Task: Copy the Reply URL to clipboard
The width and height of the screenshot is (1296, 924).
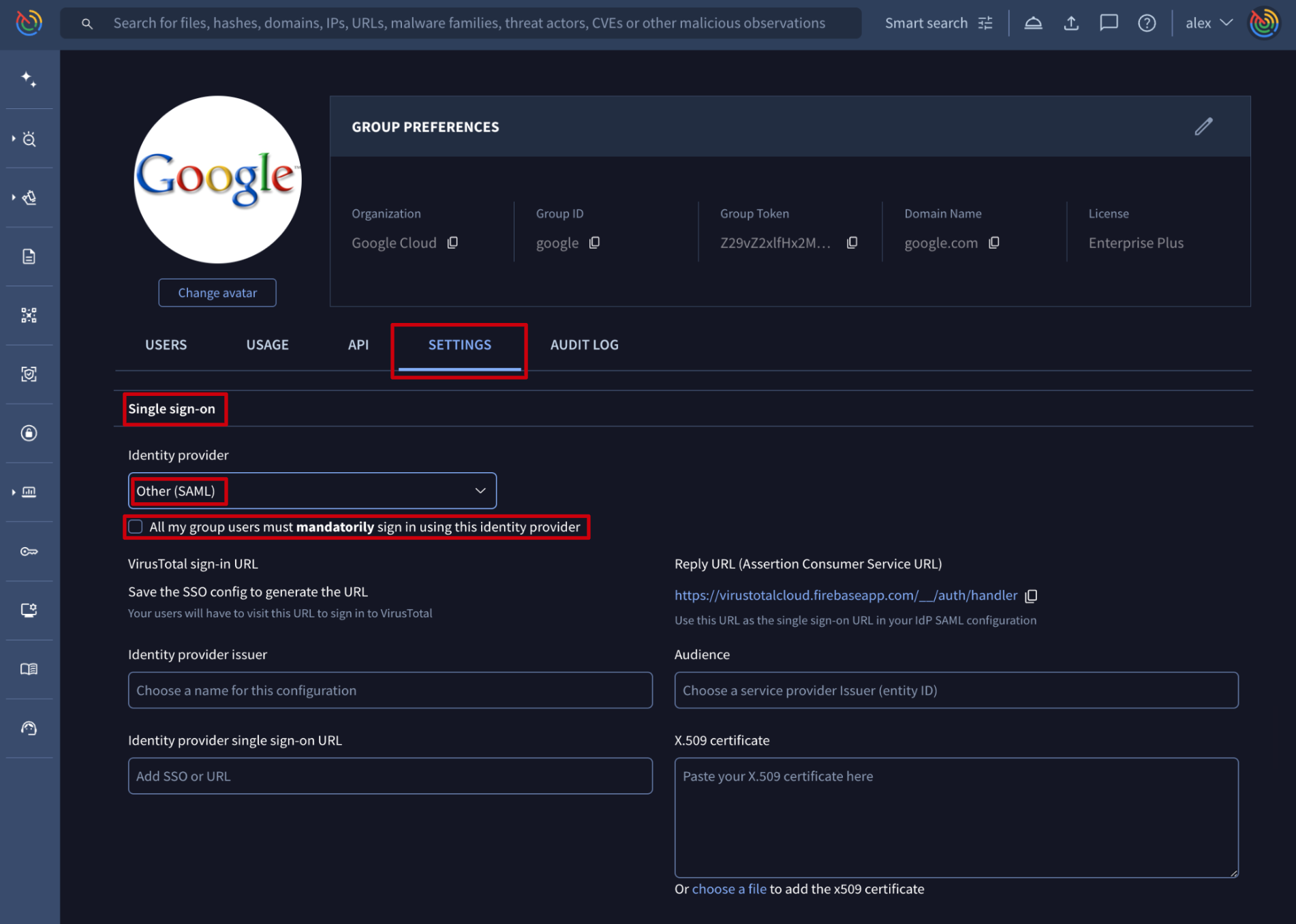Action: [x=1031, y=596]
